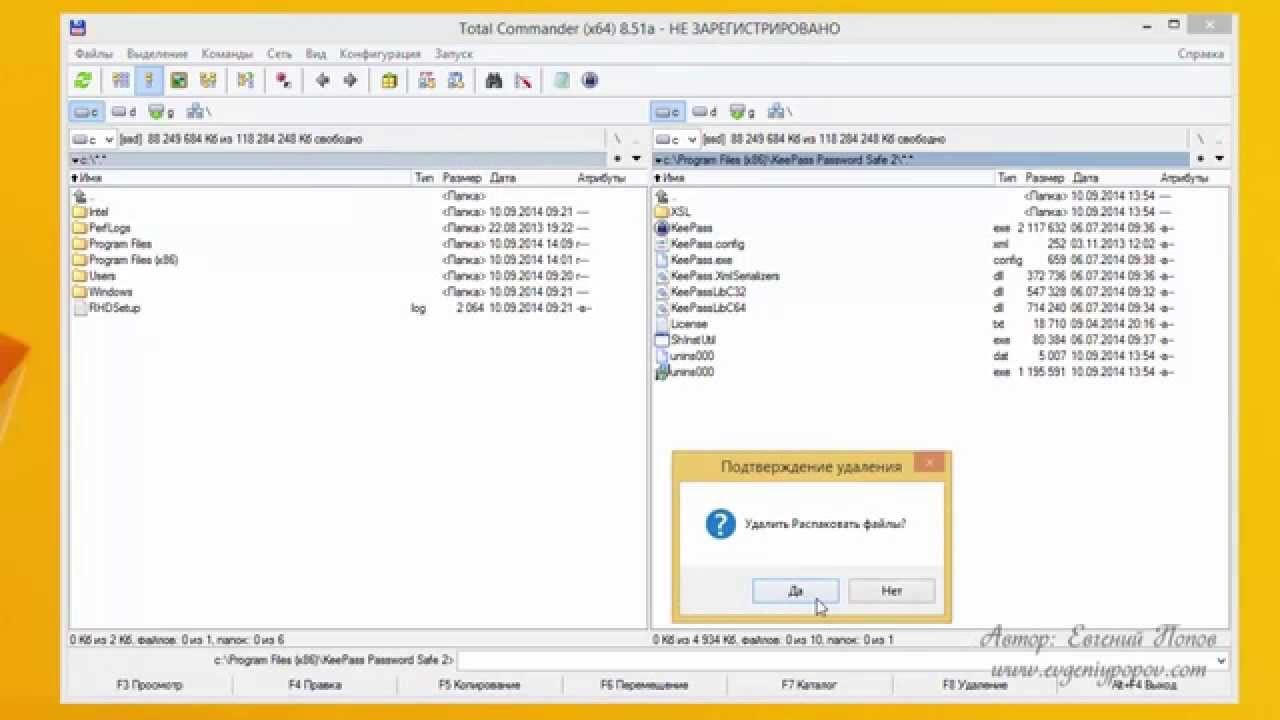Sort right panel by Размер column
1280x720 pixels.
point(1046,178)
